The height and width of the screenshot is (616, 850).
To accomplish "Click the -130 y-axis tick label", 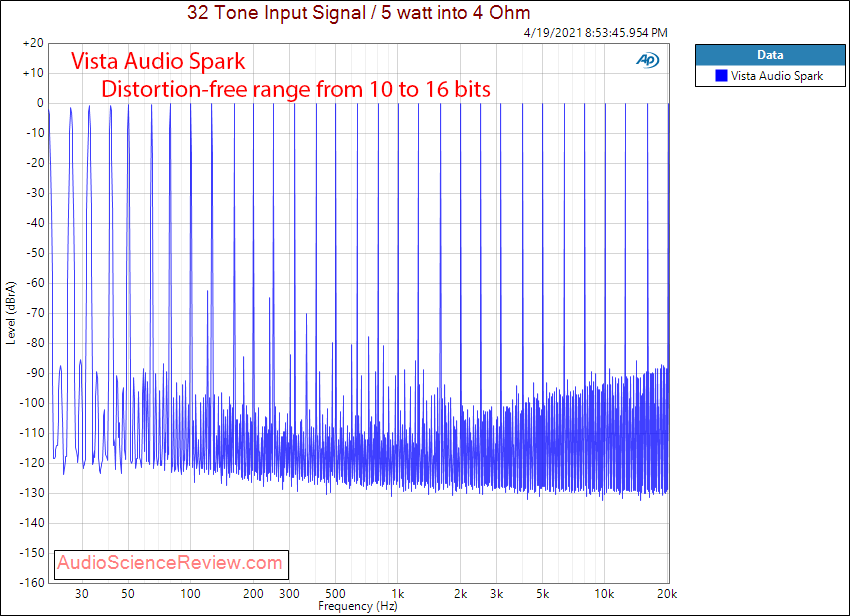I will click(31, 493).
